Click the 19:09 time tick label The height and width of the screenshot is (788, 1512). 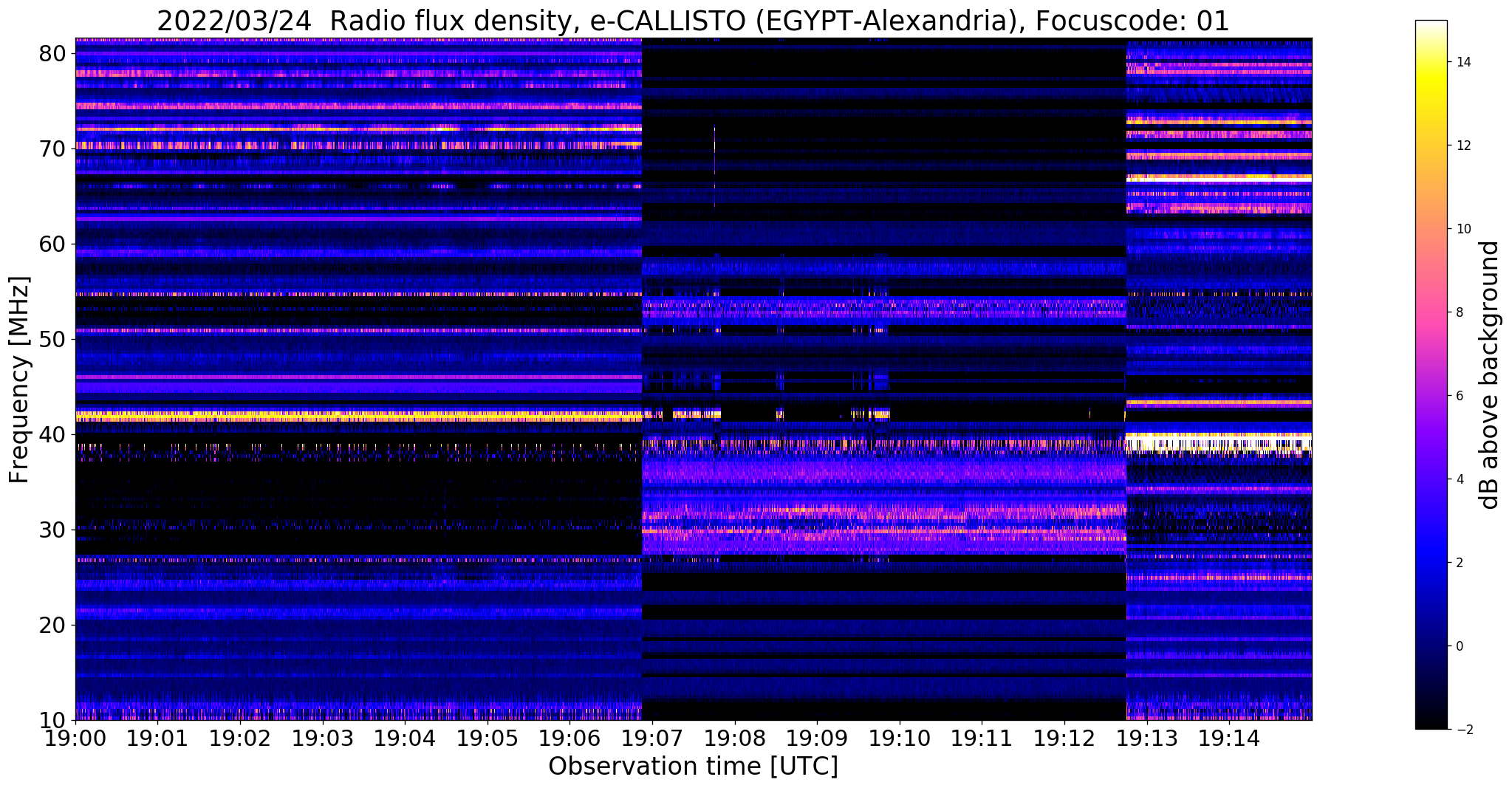(x=817, y=737)
